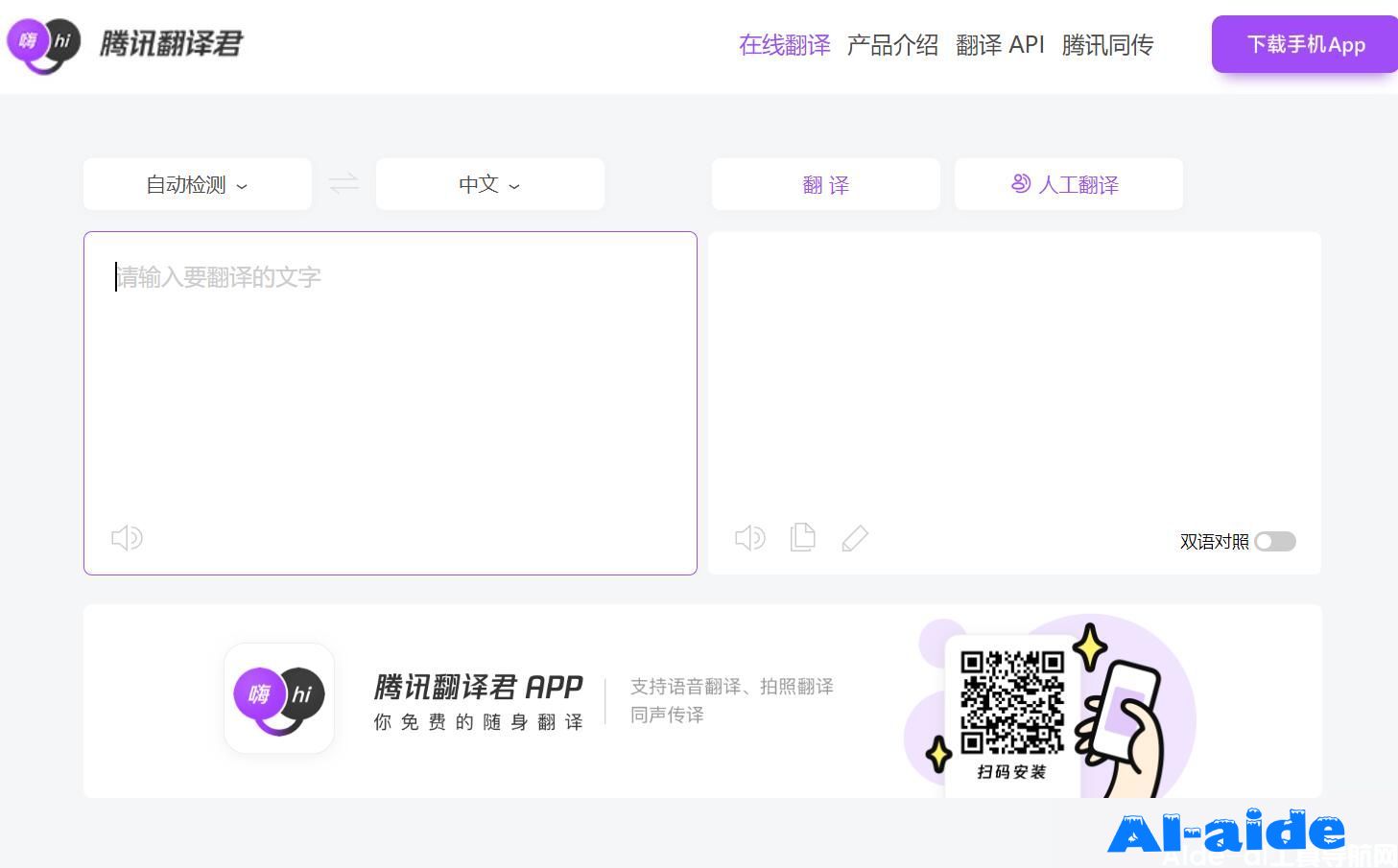Focus the source text input box

click(391, 403)
